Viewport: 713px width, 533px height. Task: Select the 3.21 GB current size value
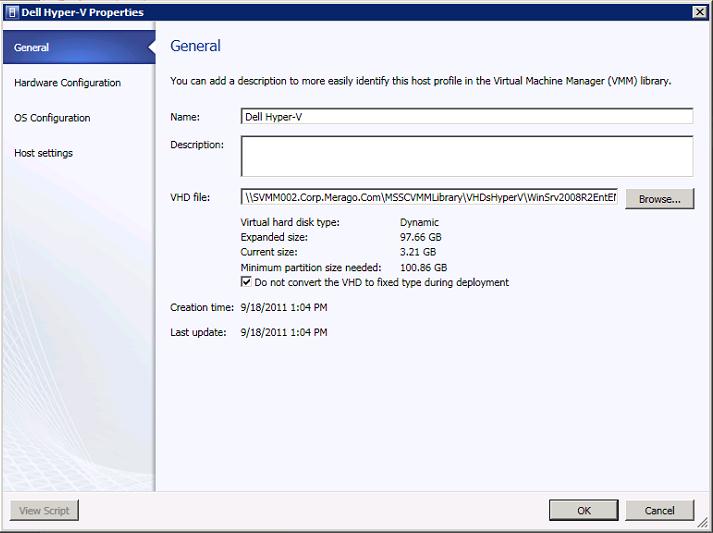[418, 252]
